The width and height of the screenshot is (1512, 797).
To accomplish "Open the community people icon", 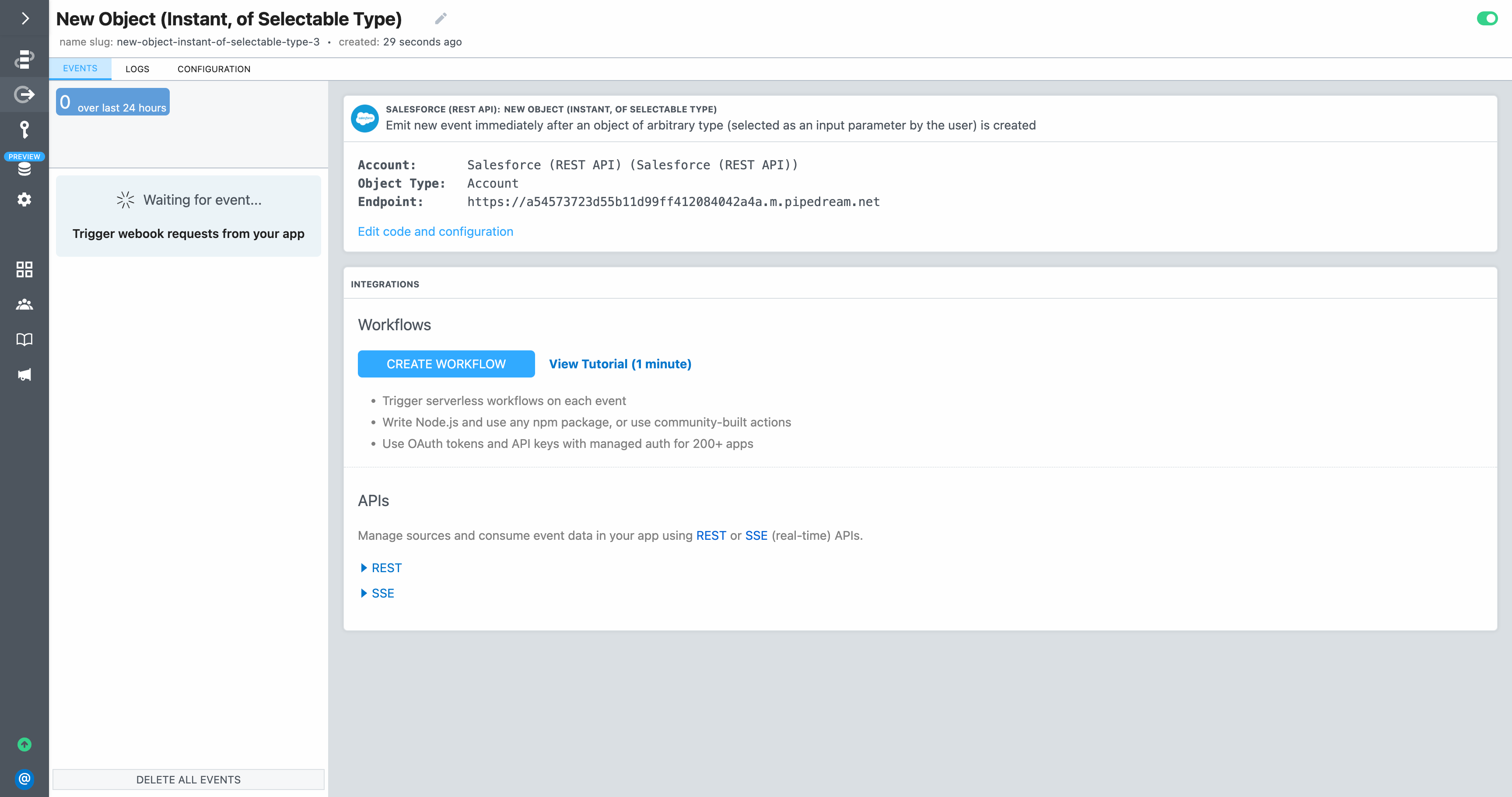I will 24,304.
